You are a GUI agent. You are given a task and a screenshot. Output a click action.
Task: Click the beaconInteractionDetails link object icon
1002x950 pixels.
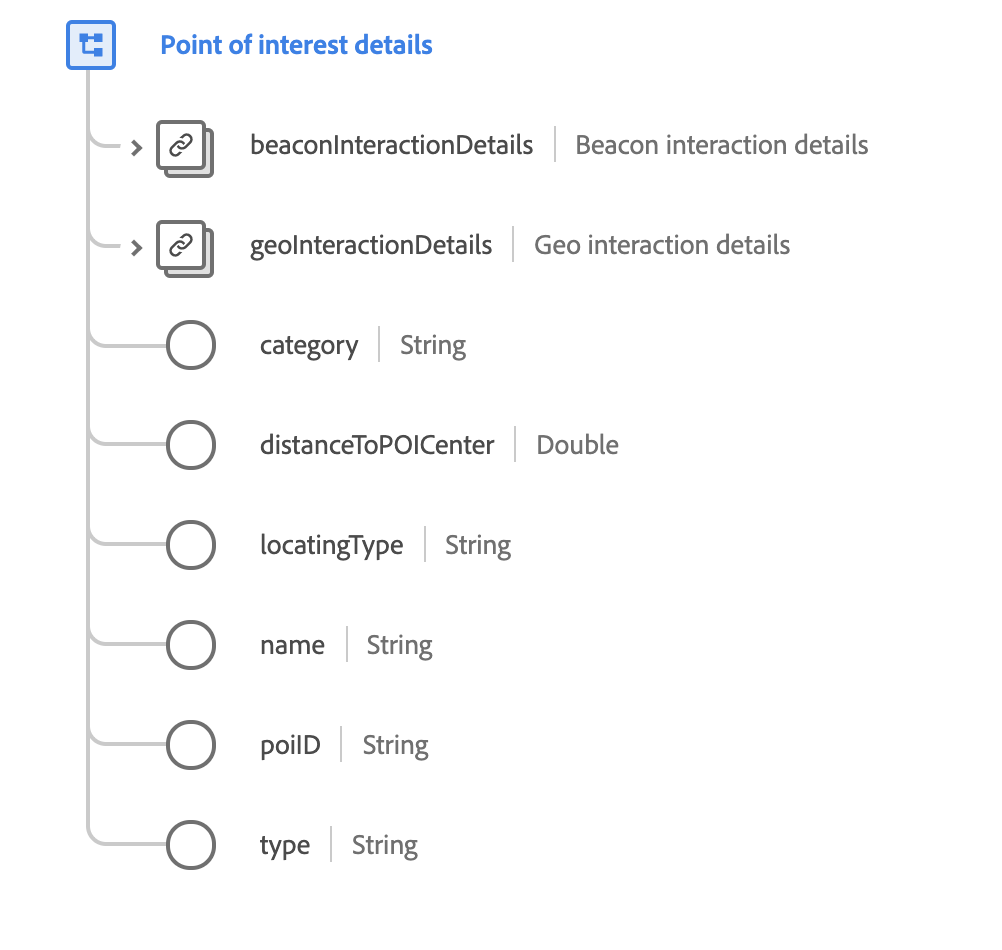pos(182,147)
